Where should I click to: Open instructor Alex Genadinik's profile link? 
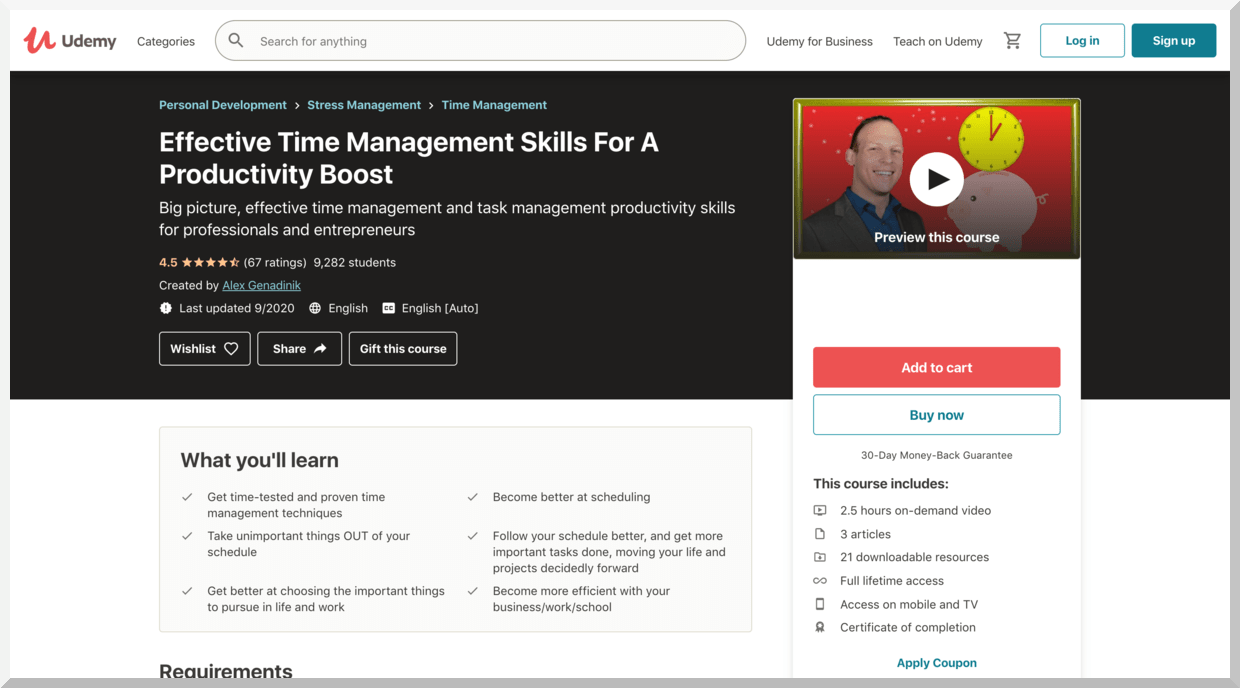(261, 285)
